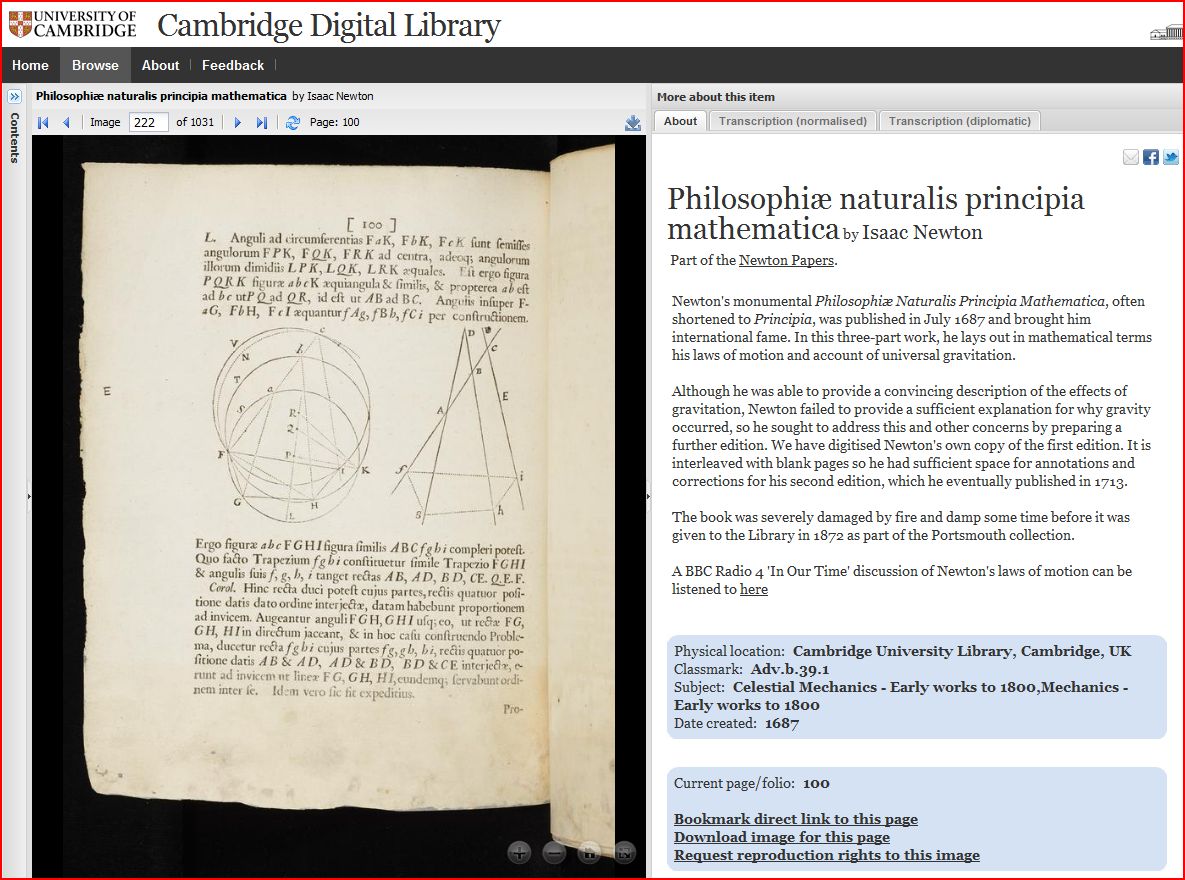Screen dimensions: 1185x880
Task: Share this item on Twitter
Action: point(1171,157)
